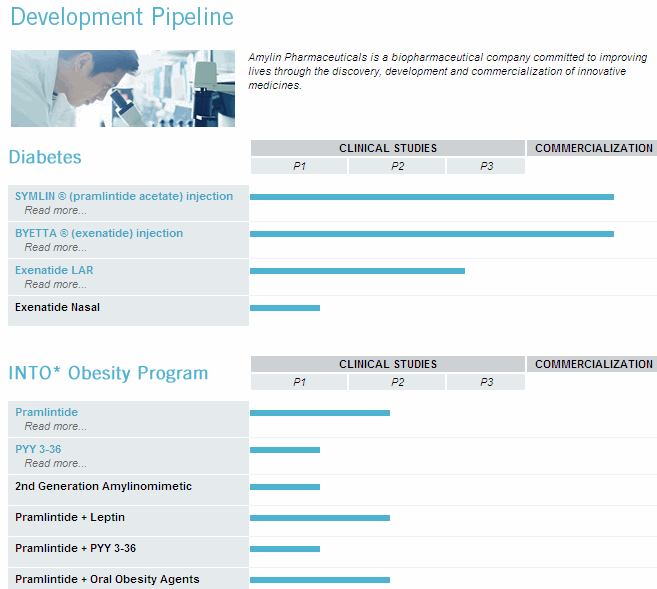Image resolution: width=657 pixels, height=589 pixels.
Task: Click Read more under PYY 3-36
Action: click(x=55, y=463)
